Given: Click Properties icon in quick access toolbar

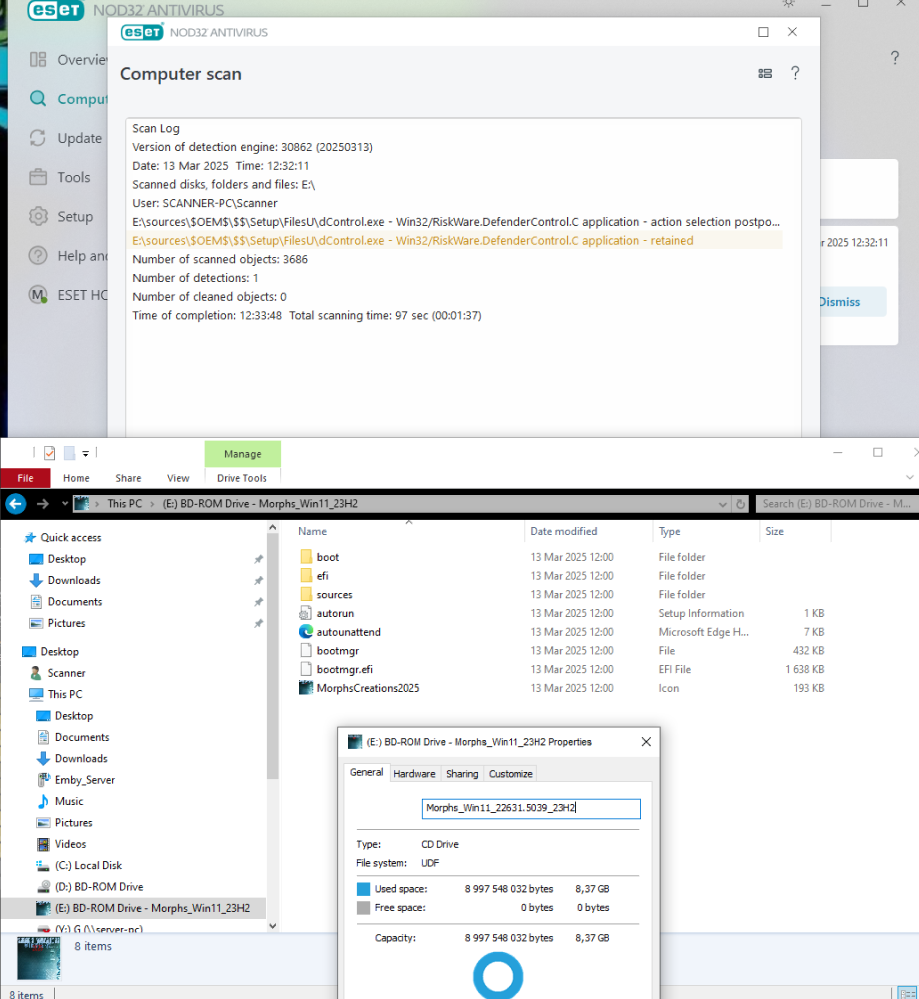Looking at the screenshot, I should coord(50,453).
